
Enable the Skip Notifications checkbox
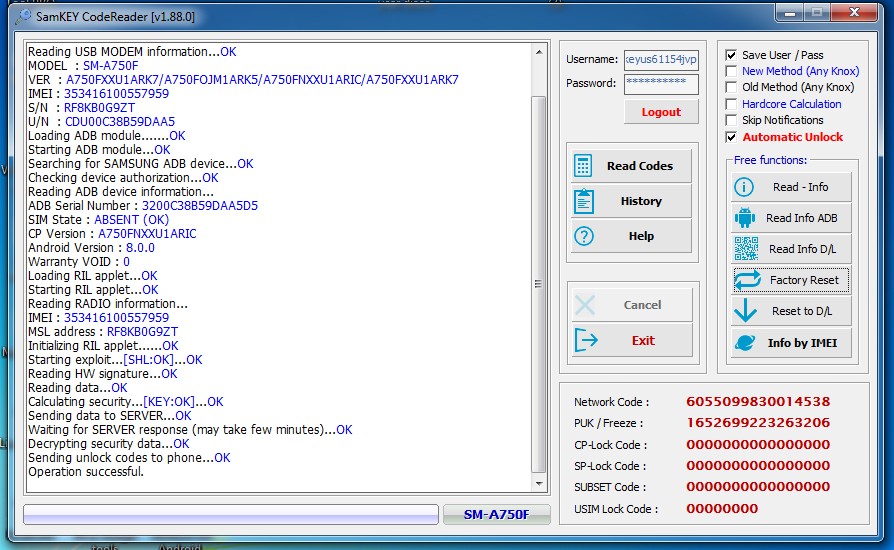(731, 120)
